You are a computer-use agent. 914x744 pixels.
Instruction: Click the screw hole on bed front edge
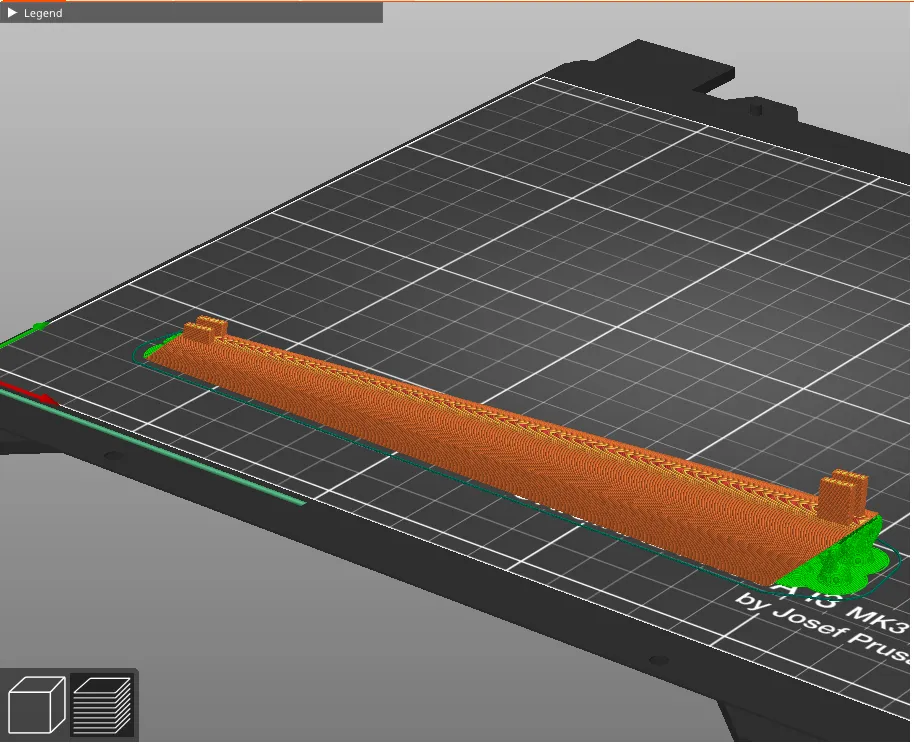[657, 660]
